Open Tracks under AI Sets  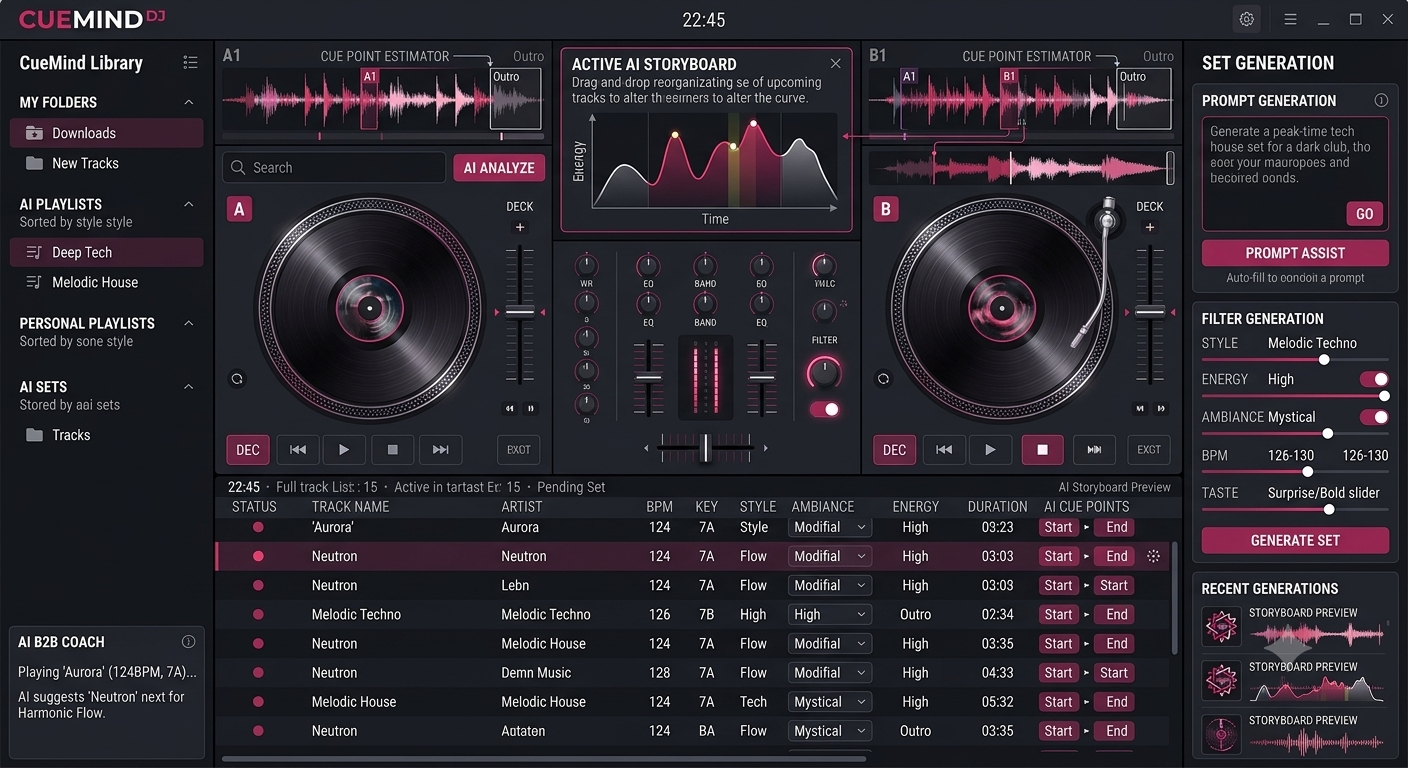(x=106, y=435)
